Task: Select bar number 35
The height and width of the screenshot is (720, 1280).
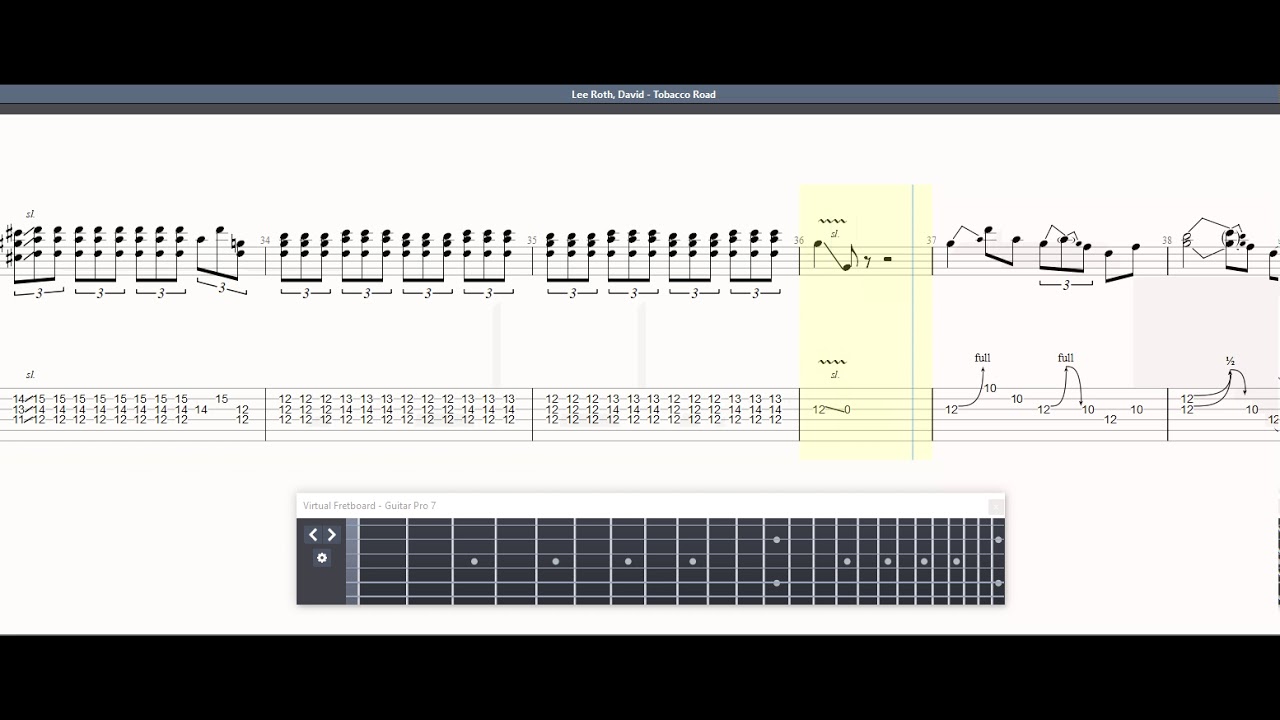Action: click(x=532, y=241)
